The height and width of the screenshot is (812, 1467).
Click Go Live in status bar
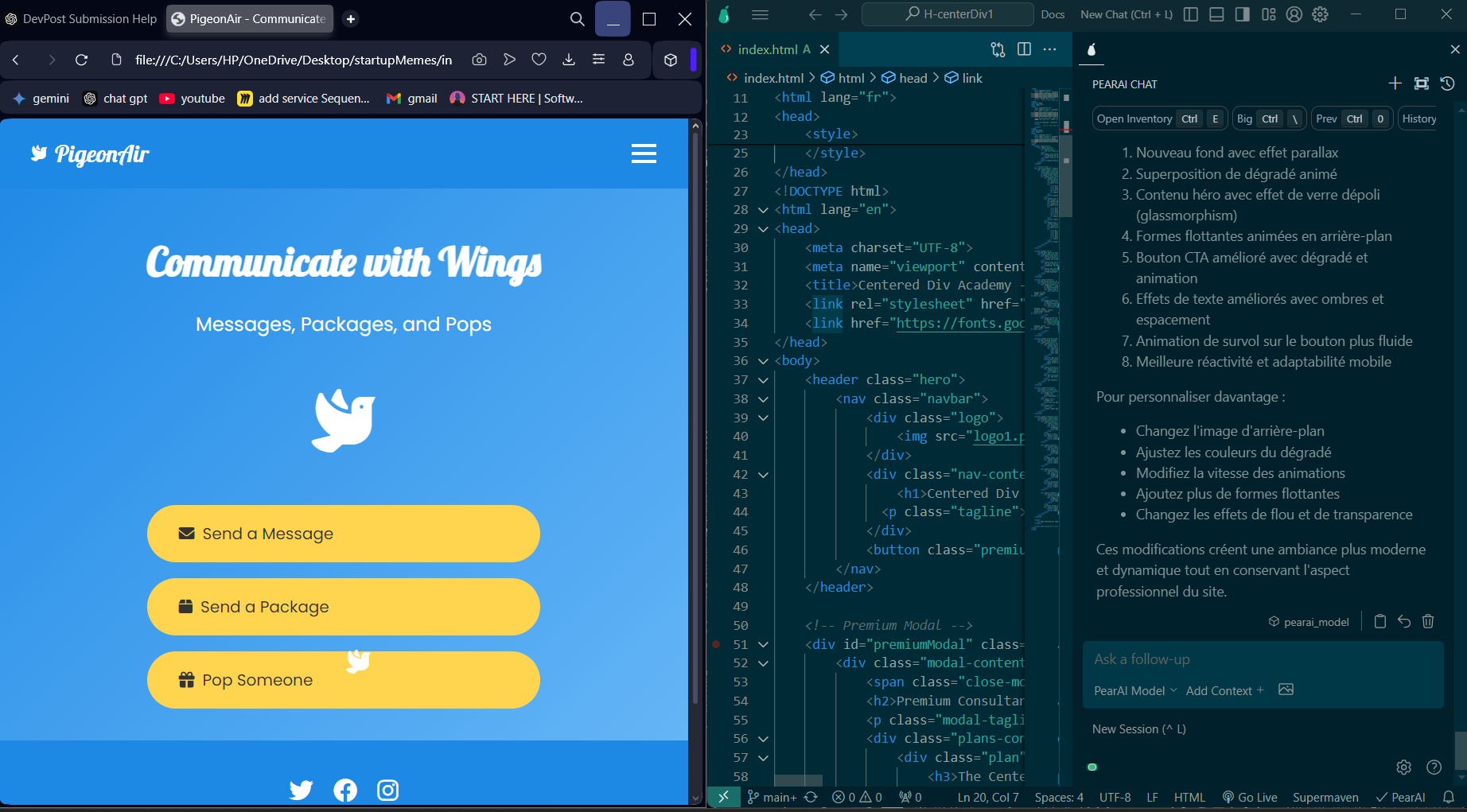[1250, 797]
